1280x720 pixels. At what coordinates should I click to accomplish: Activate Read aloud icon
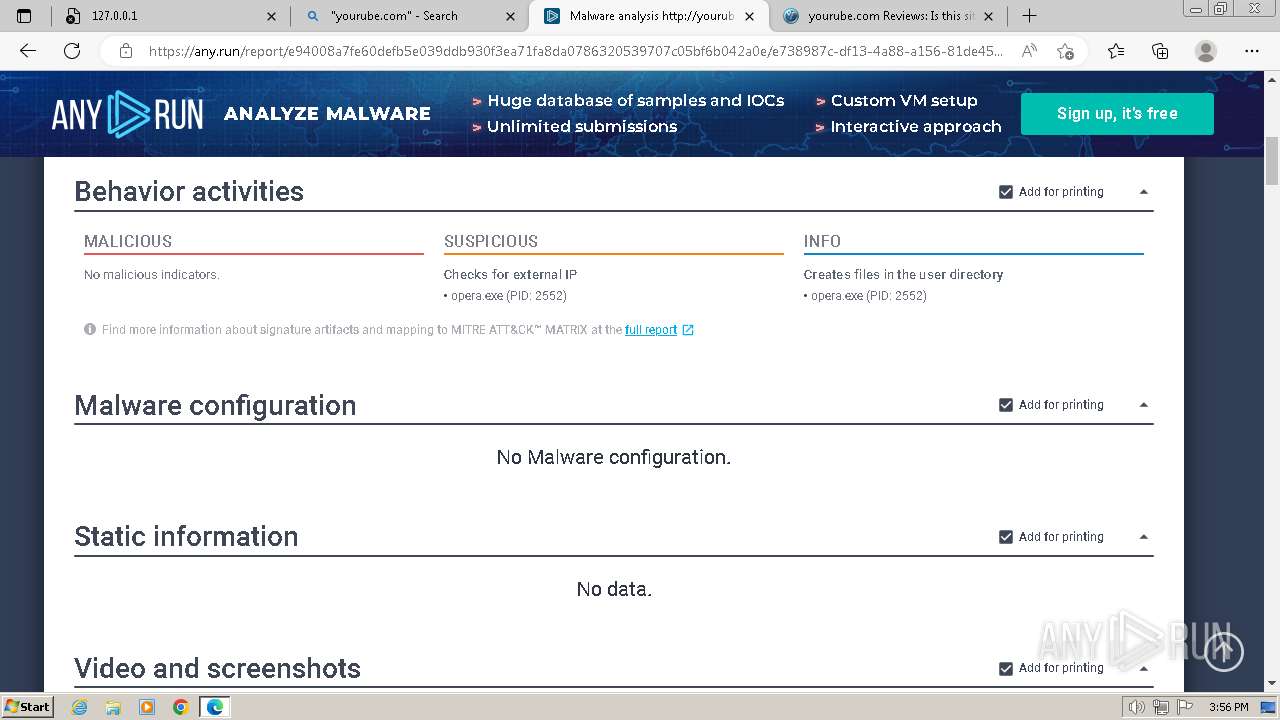point(1029,51)
